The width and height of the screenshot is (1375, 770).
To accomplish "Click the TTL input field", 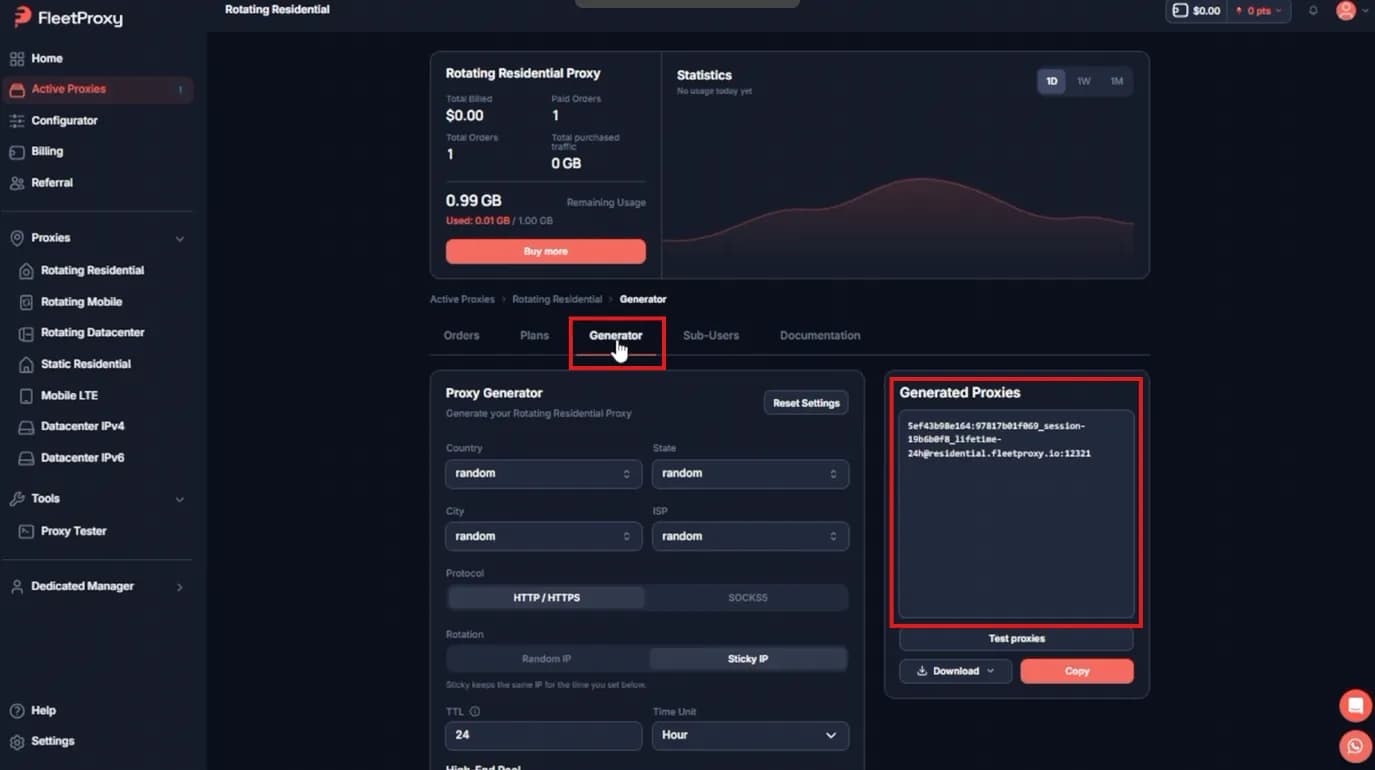I will [x=544, y=735].
